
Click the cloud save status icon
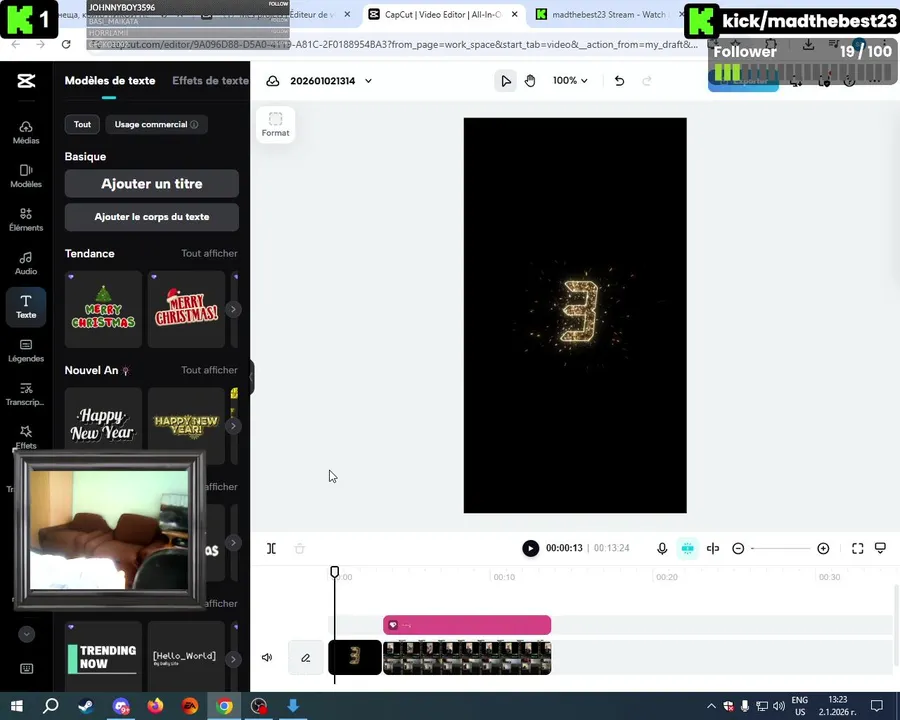coord(273,81)
